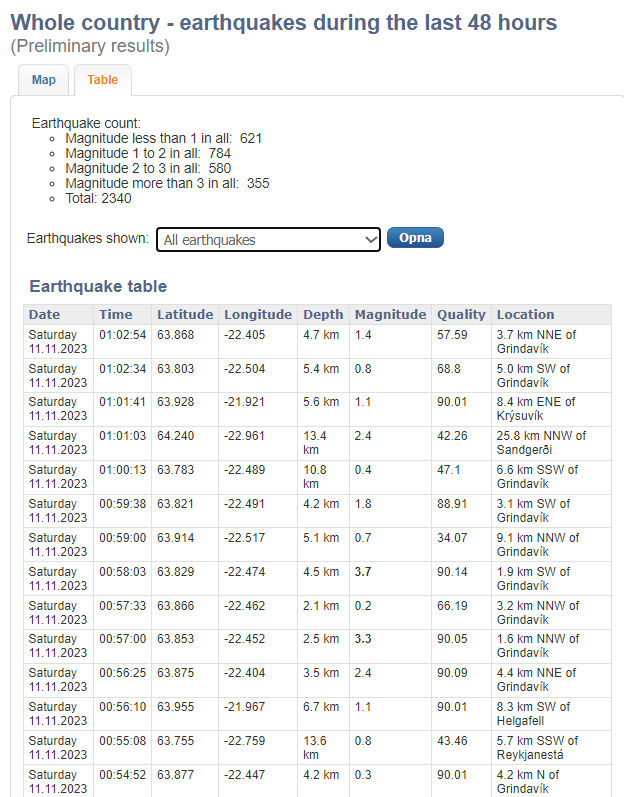Click the Quality column header
Screen dimensions: 624x797
pyautogui.click(x=461, y=314)
